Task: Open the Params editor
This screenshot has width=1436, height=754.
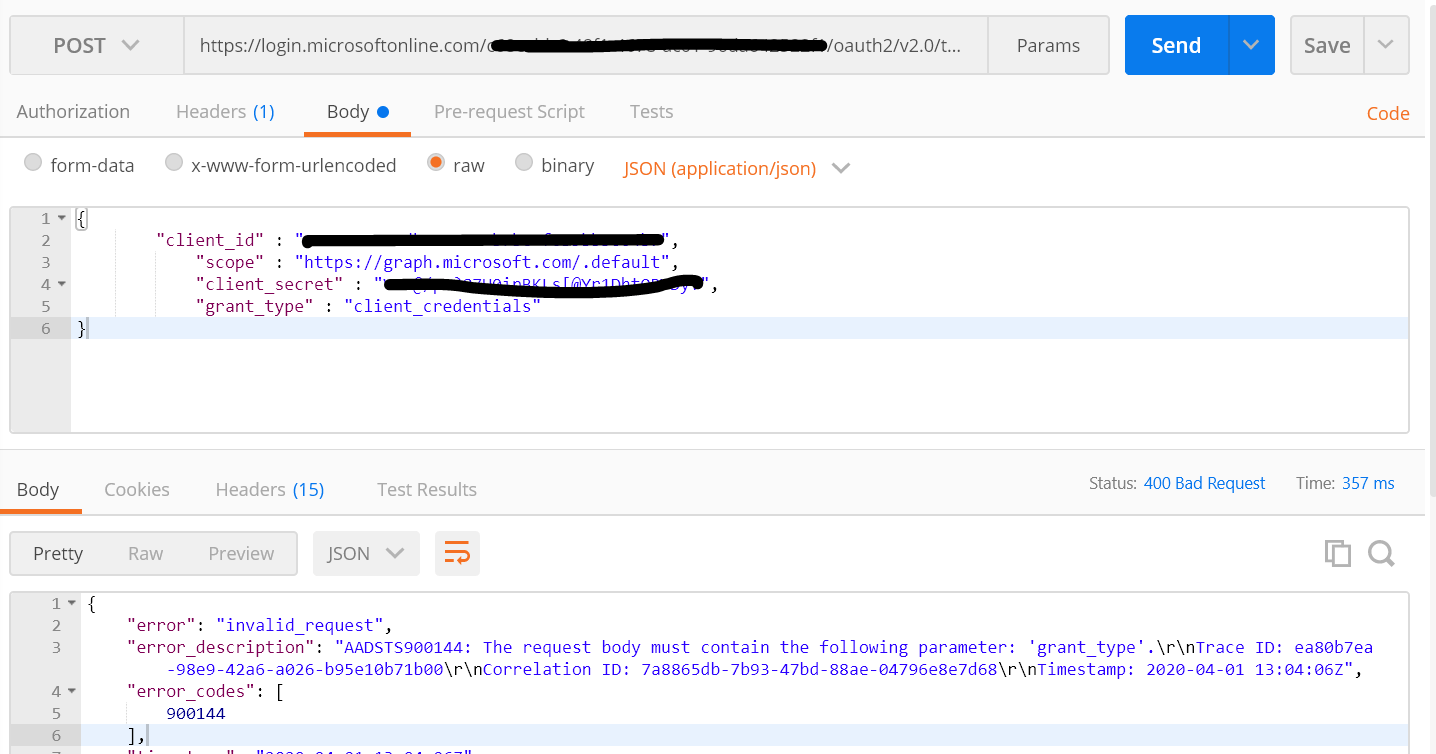Action: click(1048, 45)
